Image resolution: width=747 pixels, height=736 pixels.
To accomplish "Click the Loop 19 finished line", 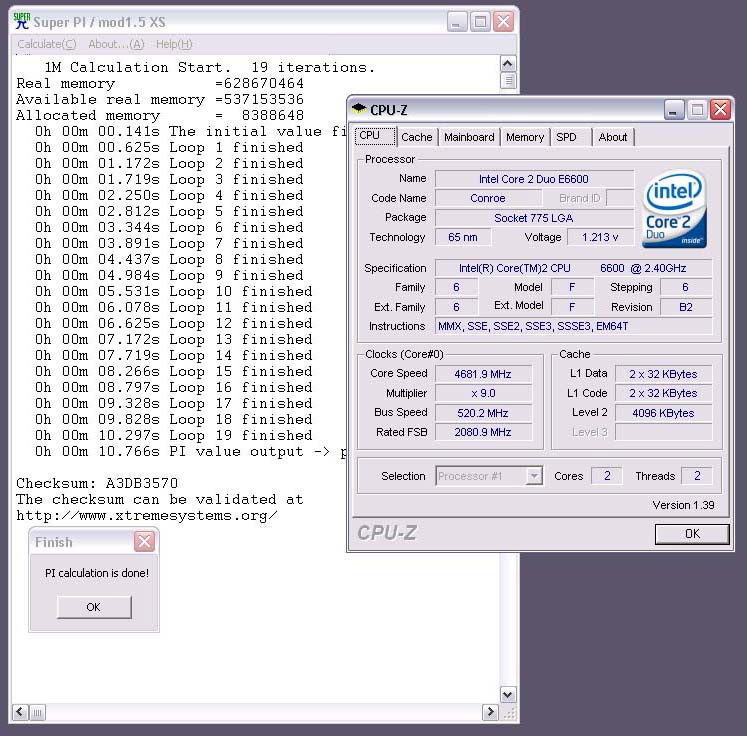I will click(x=174, y=435).
